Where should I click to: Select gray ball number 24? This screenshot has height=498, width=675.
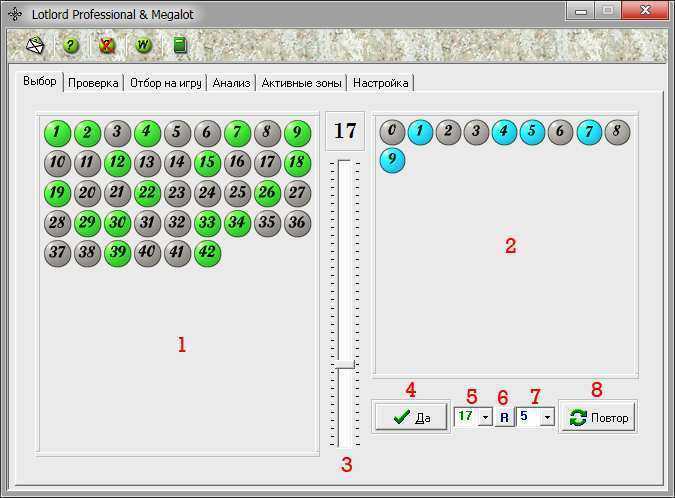click(x=207, y=193)
